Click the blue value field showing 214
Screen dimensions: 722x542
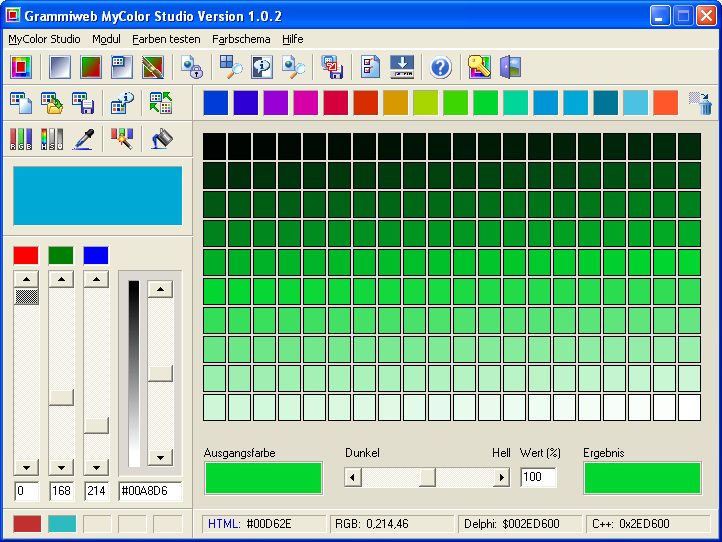pos(96,491)
